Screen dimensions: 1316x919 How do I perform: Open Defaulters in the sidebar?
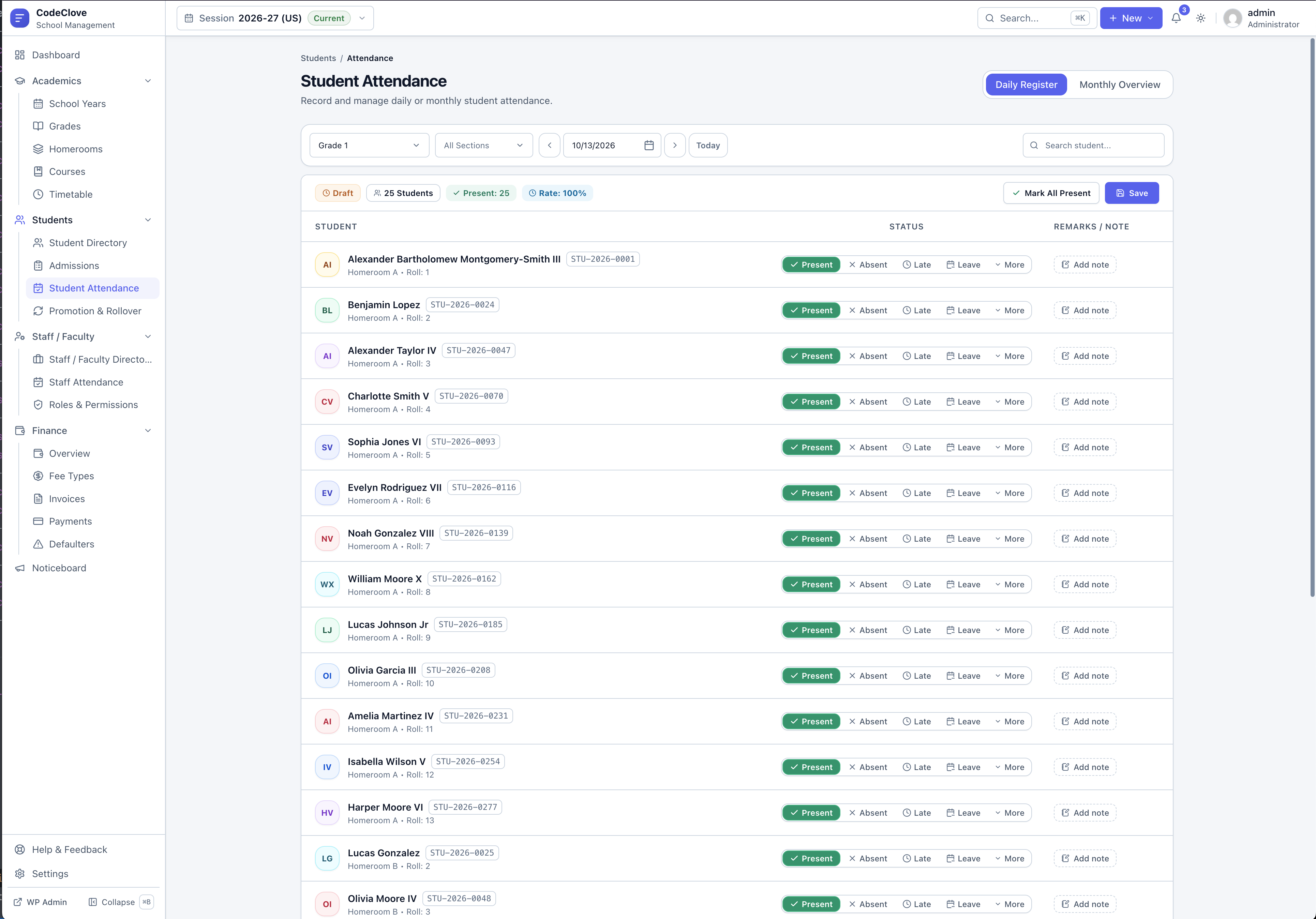coord(92,544)
